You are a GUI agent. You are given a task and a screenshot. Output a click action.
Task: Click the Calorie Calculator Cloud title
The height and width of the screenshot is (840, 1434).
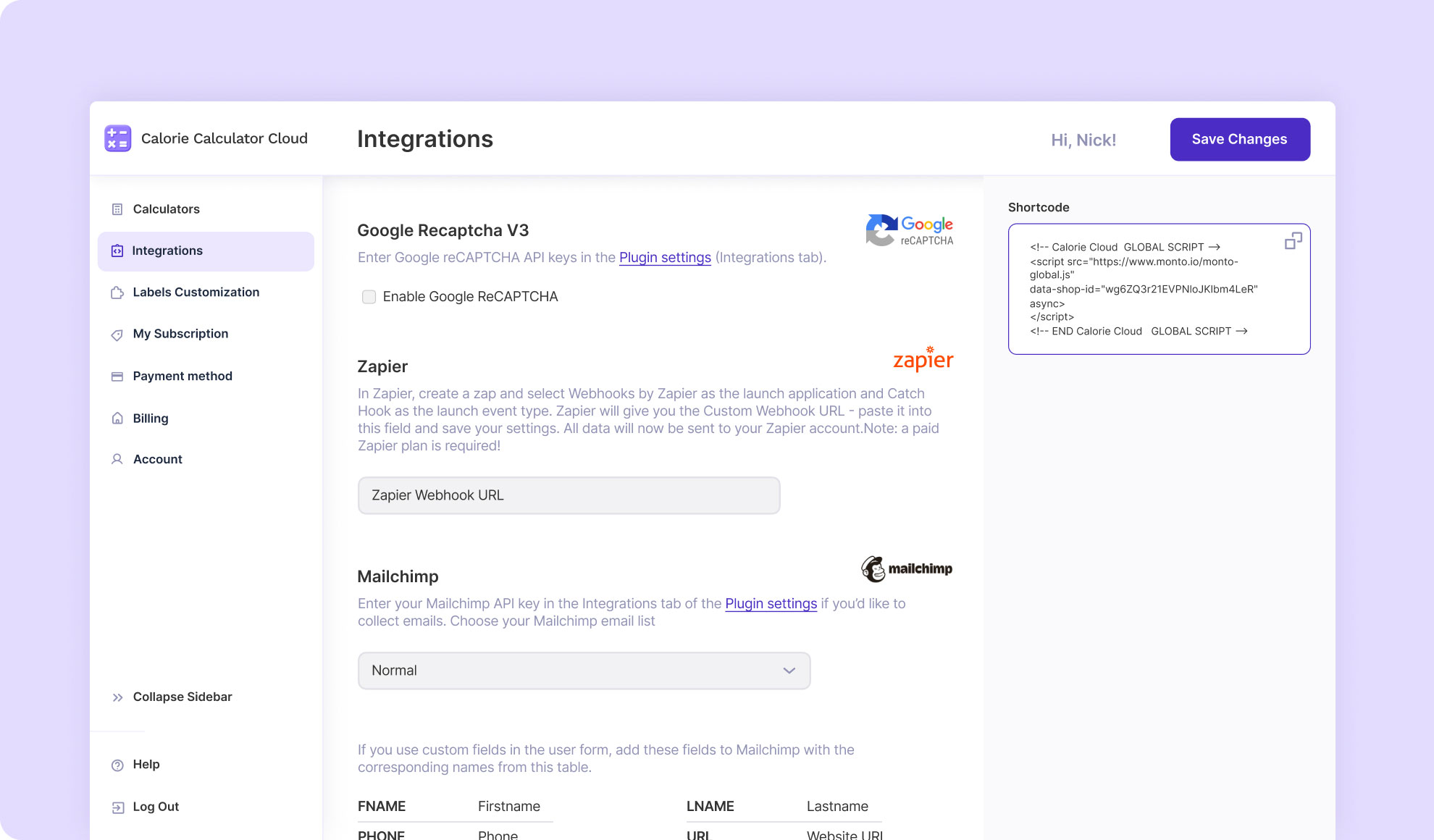coord(225,138)
